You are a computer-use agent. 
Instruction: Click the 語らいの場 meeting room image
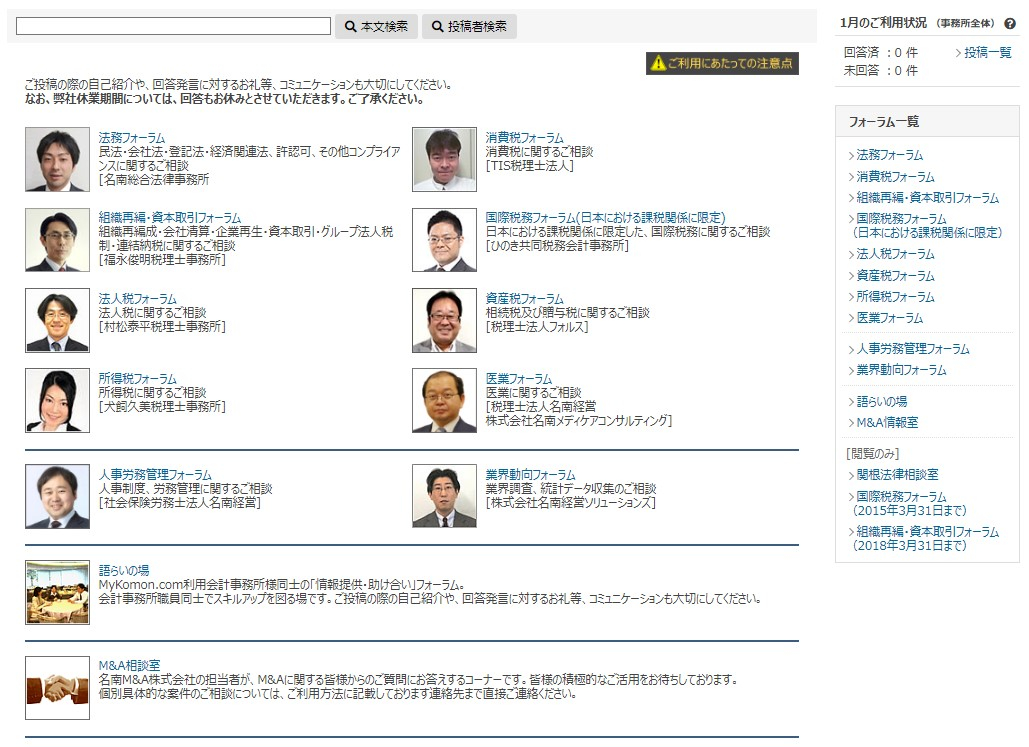(x=57, y=592)
